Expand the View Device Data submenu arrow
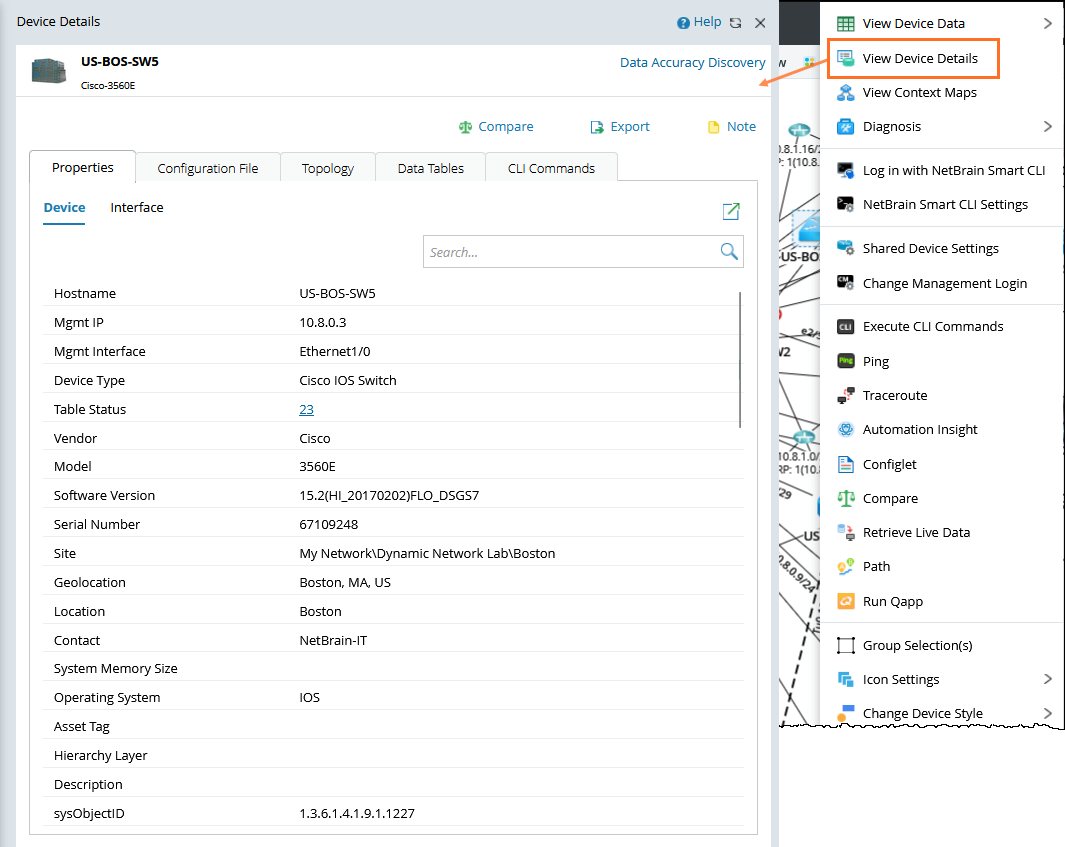This screenshot has height=847, width=1065. click(x=1047, y=23)
